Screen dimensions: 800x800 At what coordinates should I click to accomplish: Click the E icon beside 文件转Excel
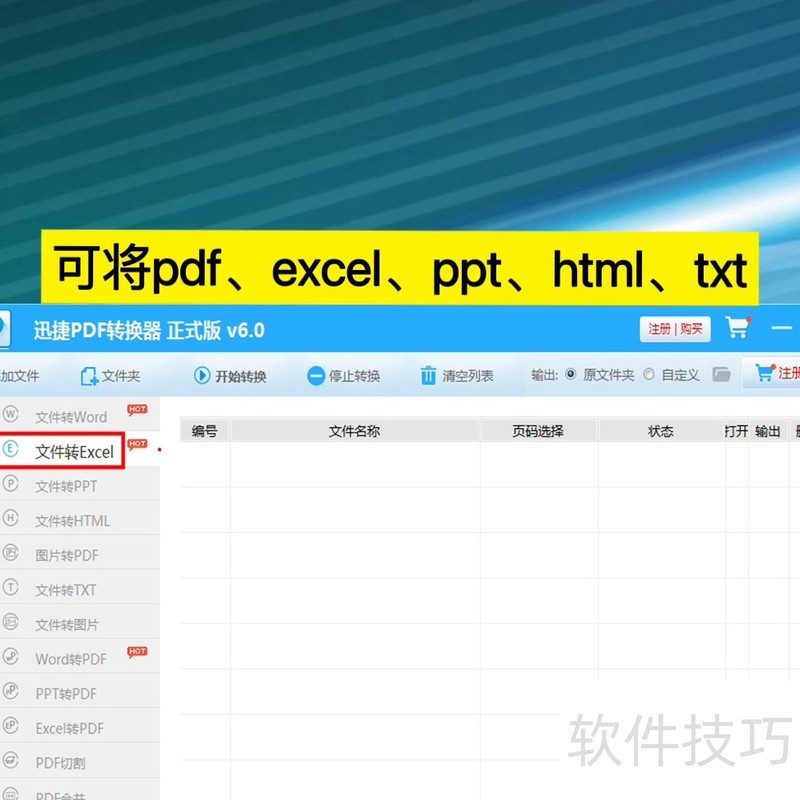click(x=11, y=448)
